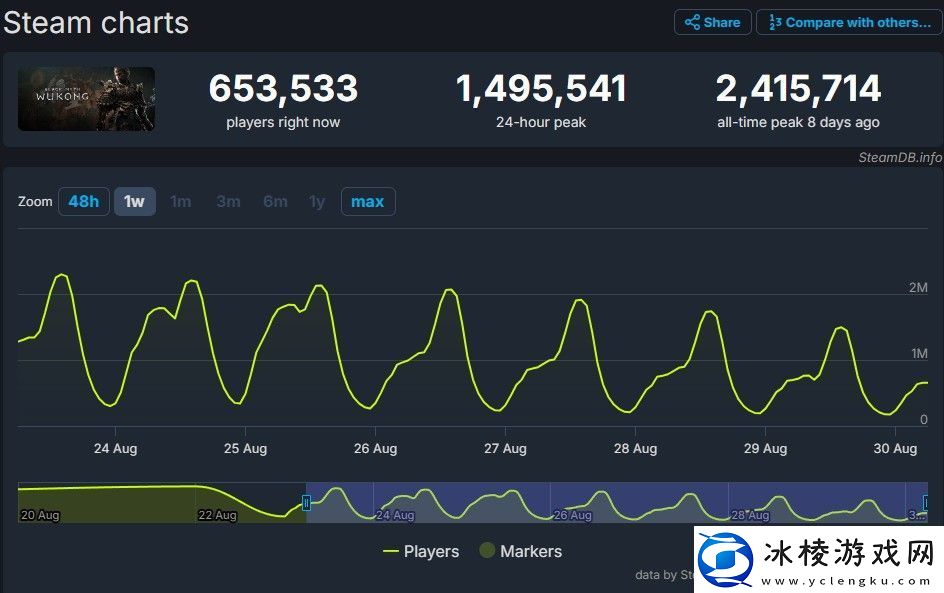Click the Compare with others button

coord(848,22)
